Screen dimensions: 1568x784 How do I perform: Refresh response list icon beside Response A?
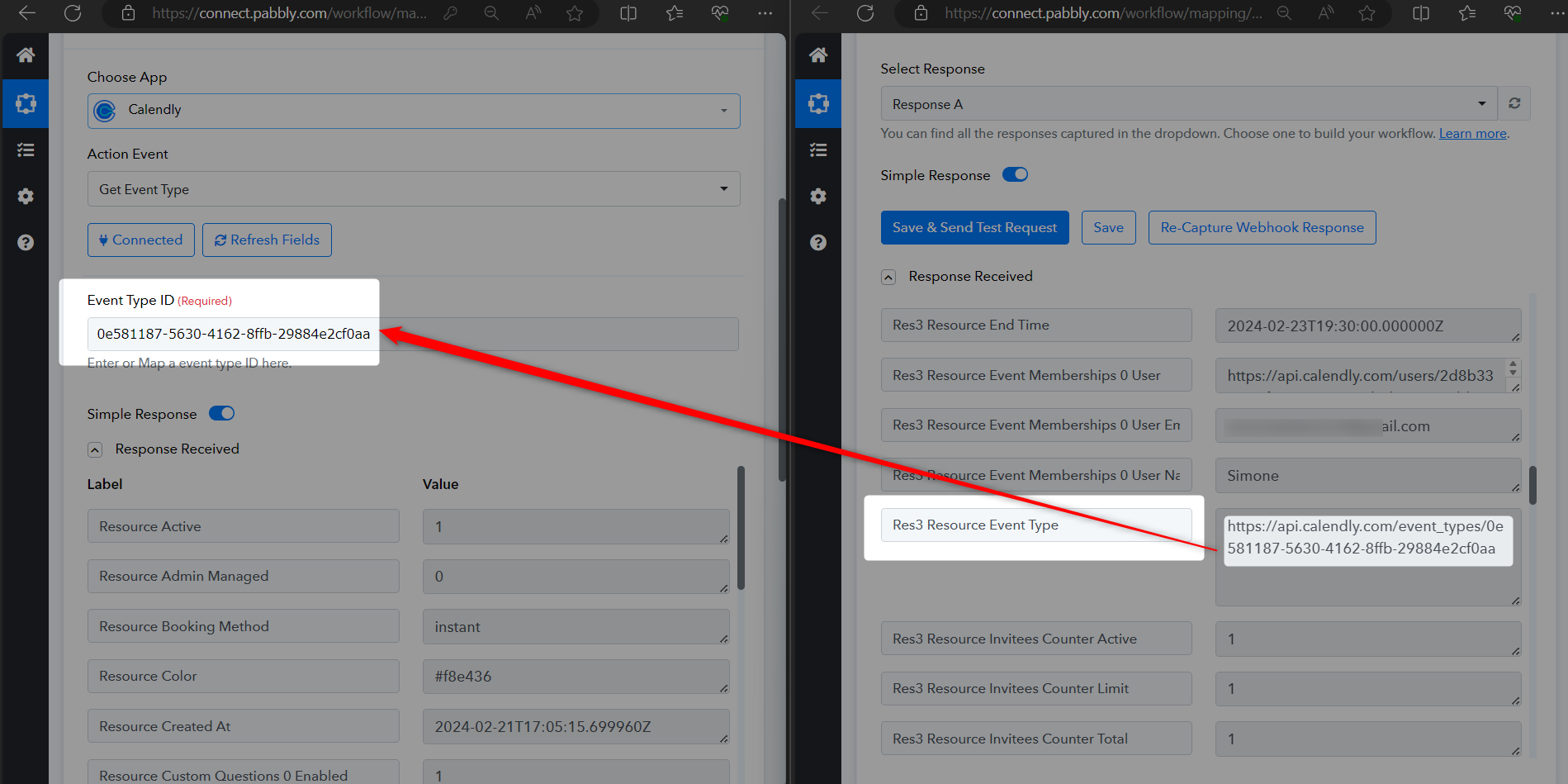[x=1514, y=103]
